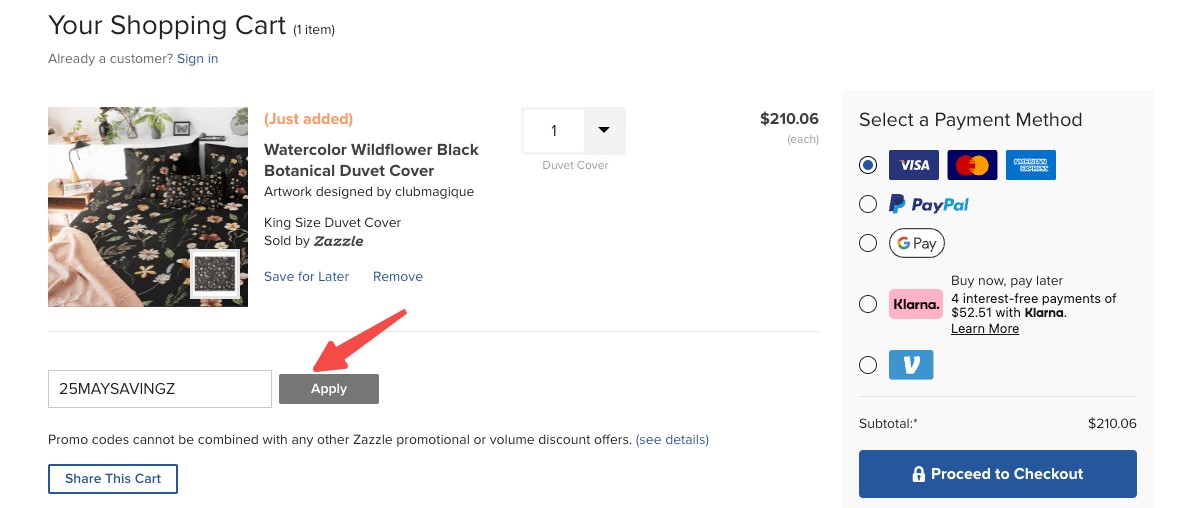Viewport: 1198px width, 508px height.
Task: Click the Visa card icon
Action: [x=913, y=165]
